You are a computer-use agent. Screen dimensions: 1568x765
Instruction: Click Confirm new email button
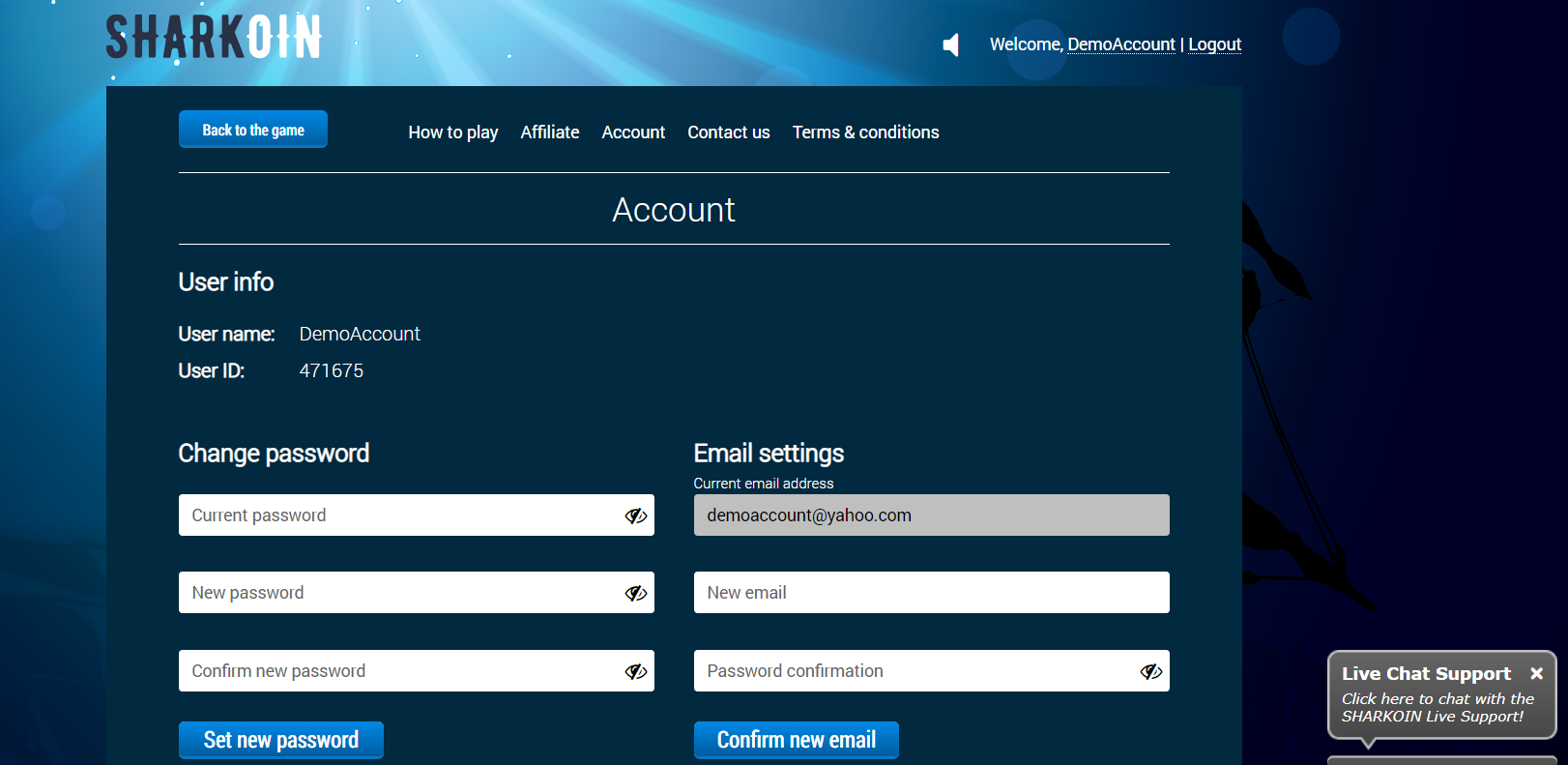coord(797,740)
